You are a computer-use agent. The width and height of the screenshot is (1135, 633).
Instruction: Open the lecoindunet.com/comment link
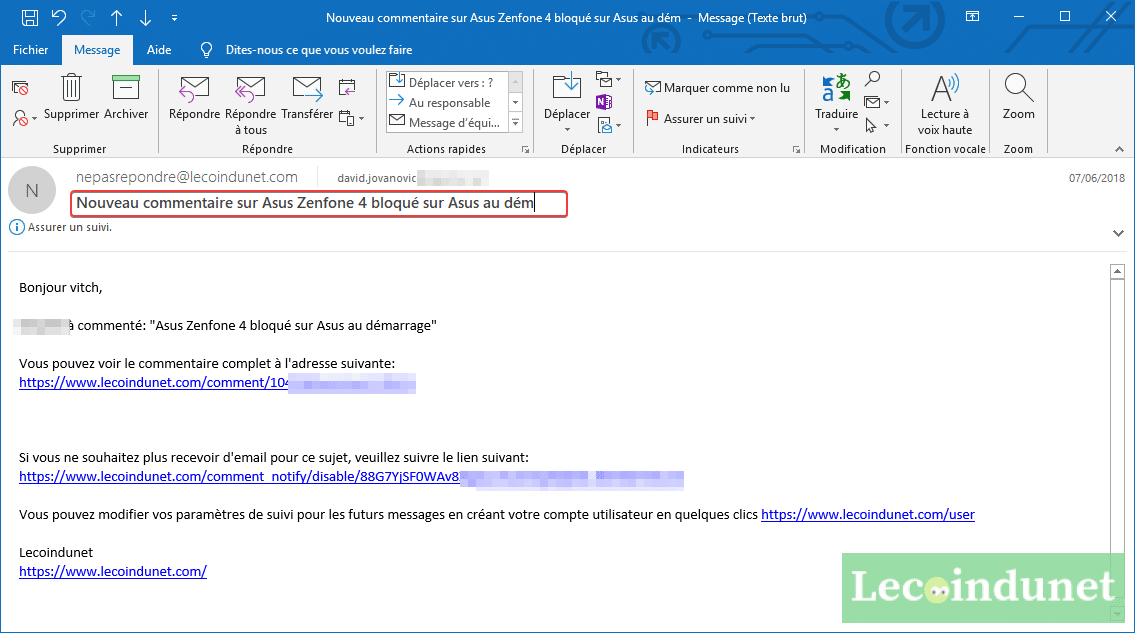(x=217, y=382)
